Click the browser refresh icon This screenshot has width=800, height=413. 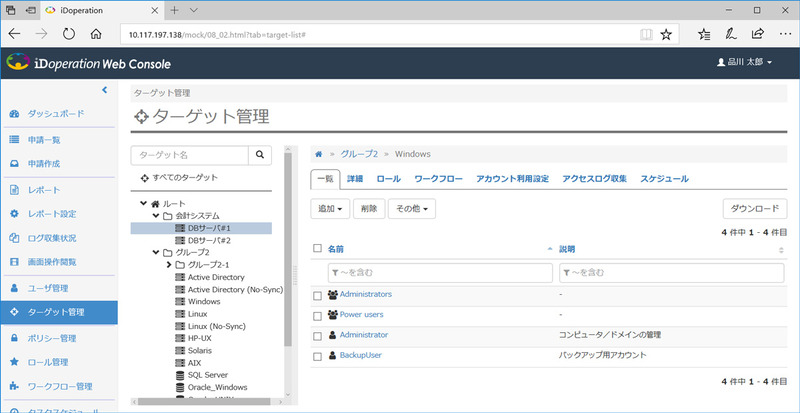[x=68, y=34]
